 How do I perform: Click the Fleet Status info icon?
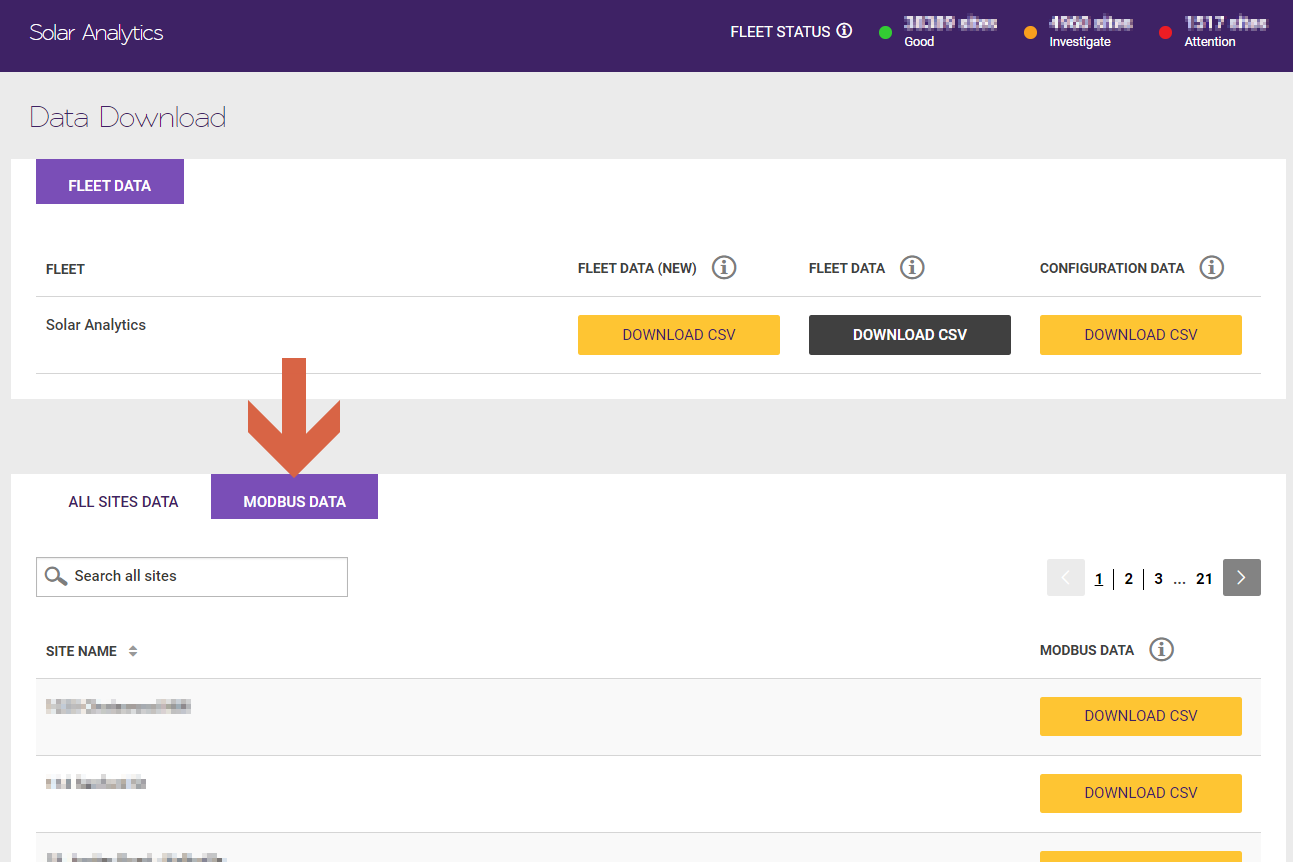(x=844, y=31)
